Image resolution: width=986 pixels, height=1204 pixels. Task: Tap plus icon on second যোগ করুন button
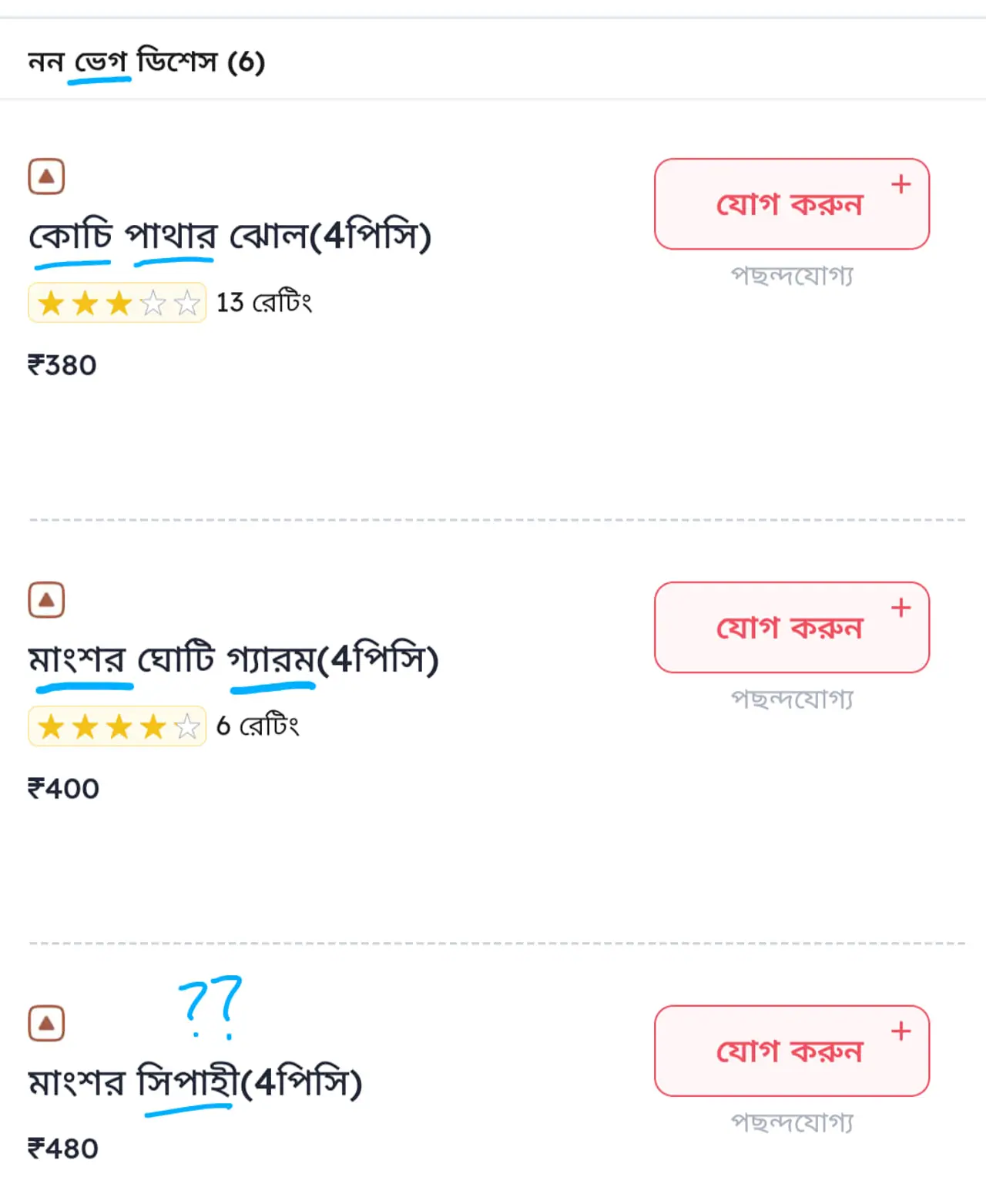[x=900, y=608]
